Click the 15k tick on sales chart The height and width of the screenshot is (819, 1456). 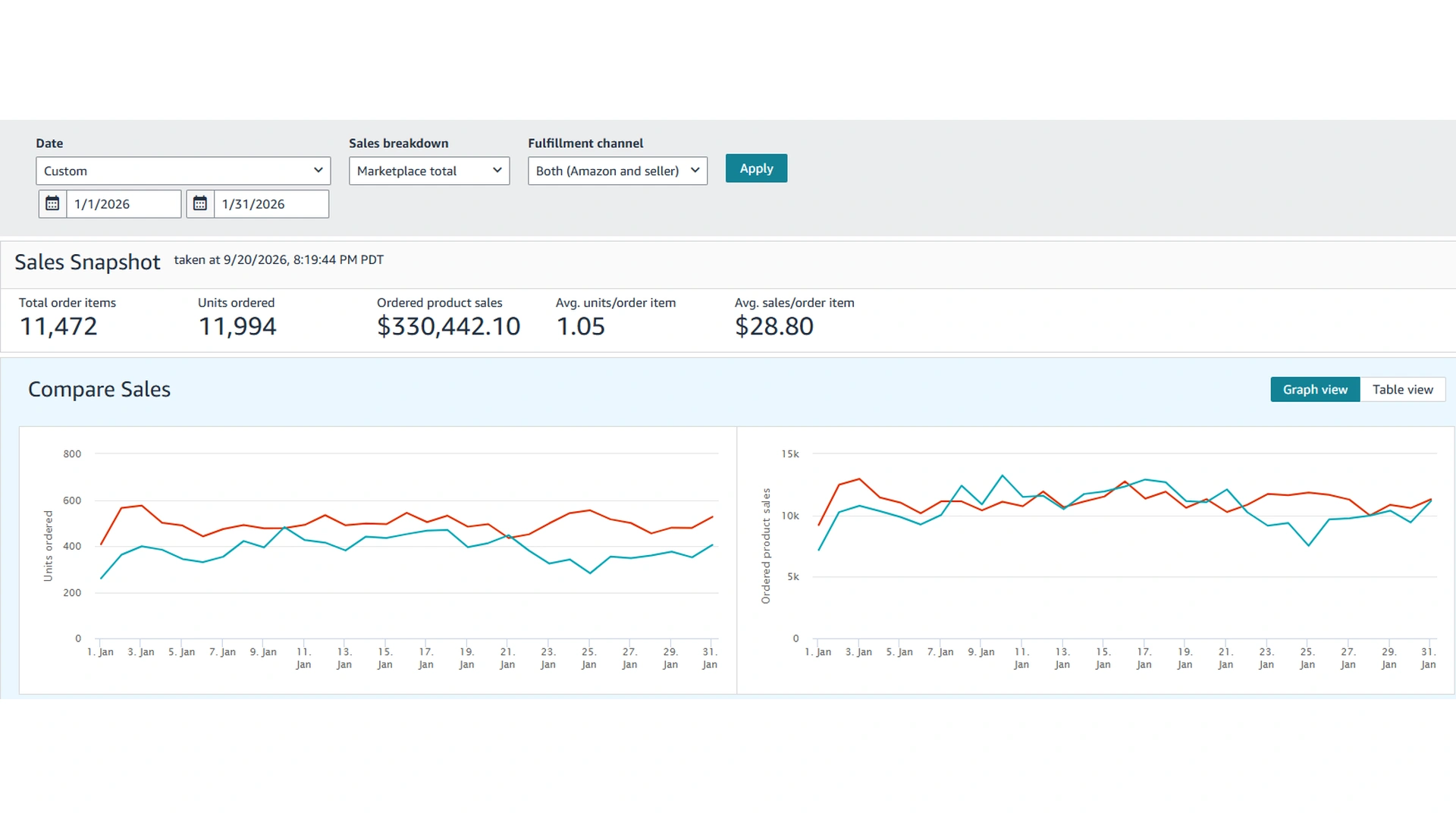pyautogui.click(x=790, y=453)
